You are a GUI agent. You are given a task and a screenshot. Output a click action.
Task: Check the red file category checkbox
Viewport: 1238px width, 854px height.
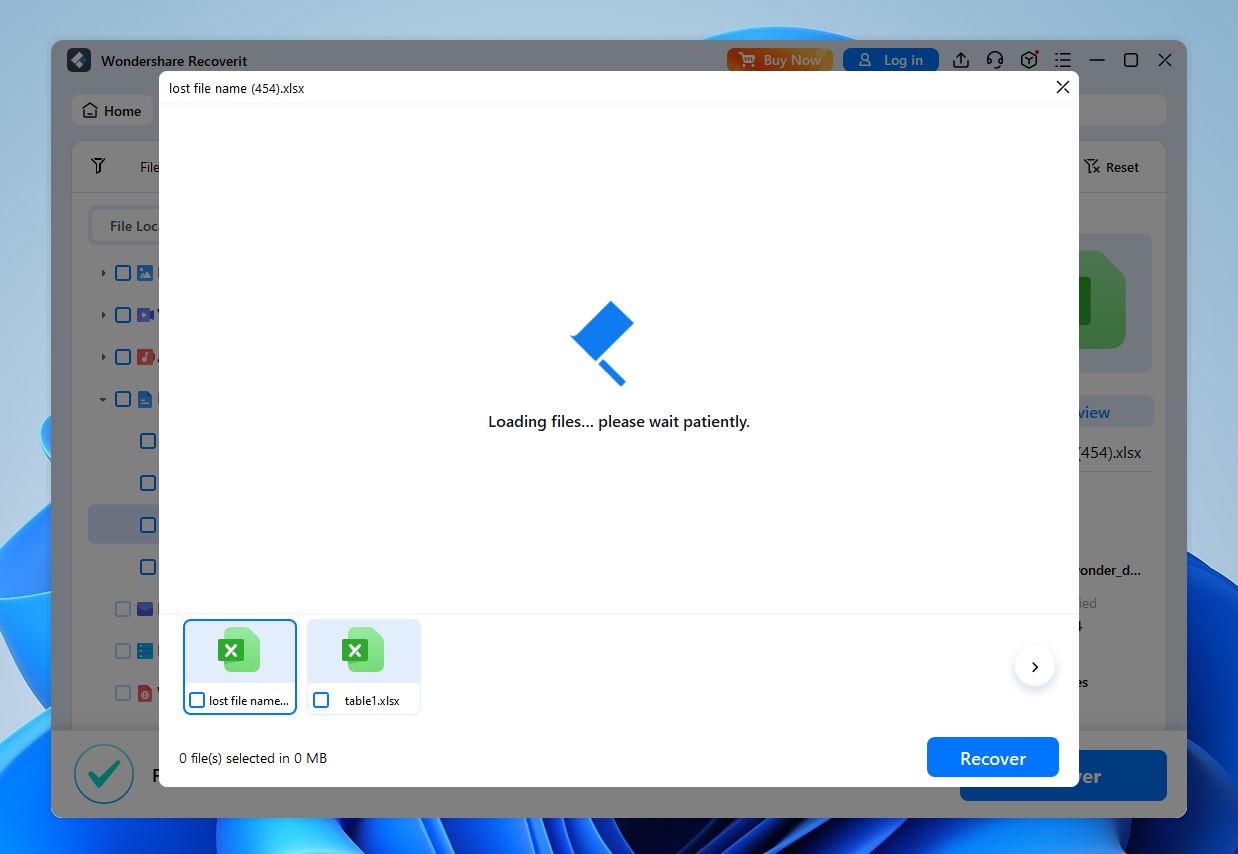pos(123,693)
